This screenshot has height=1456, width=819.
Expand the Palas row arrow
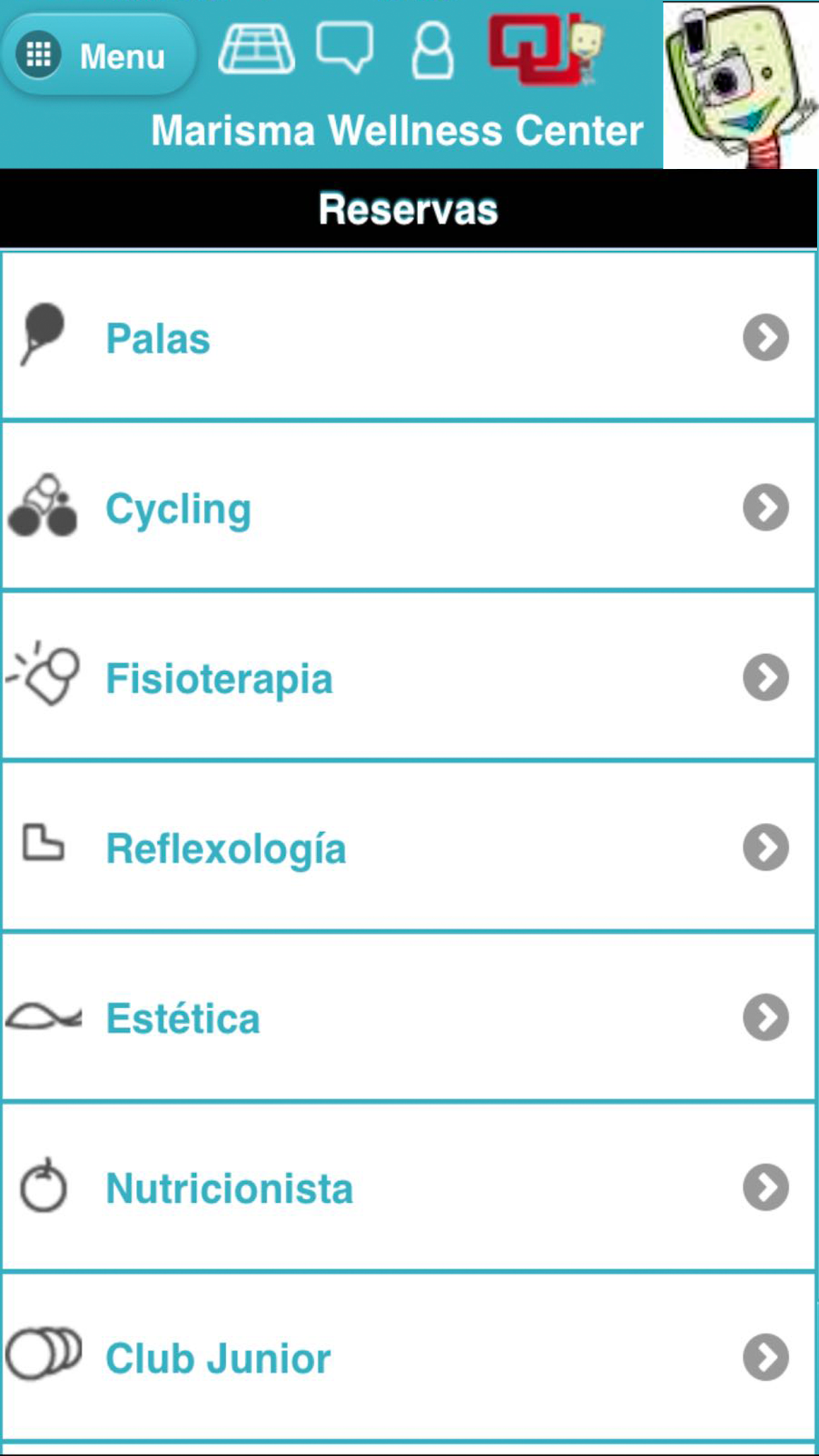click(x=766, y=338)
